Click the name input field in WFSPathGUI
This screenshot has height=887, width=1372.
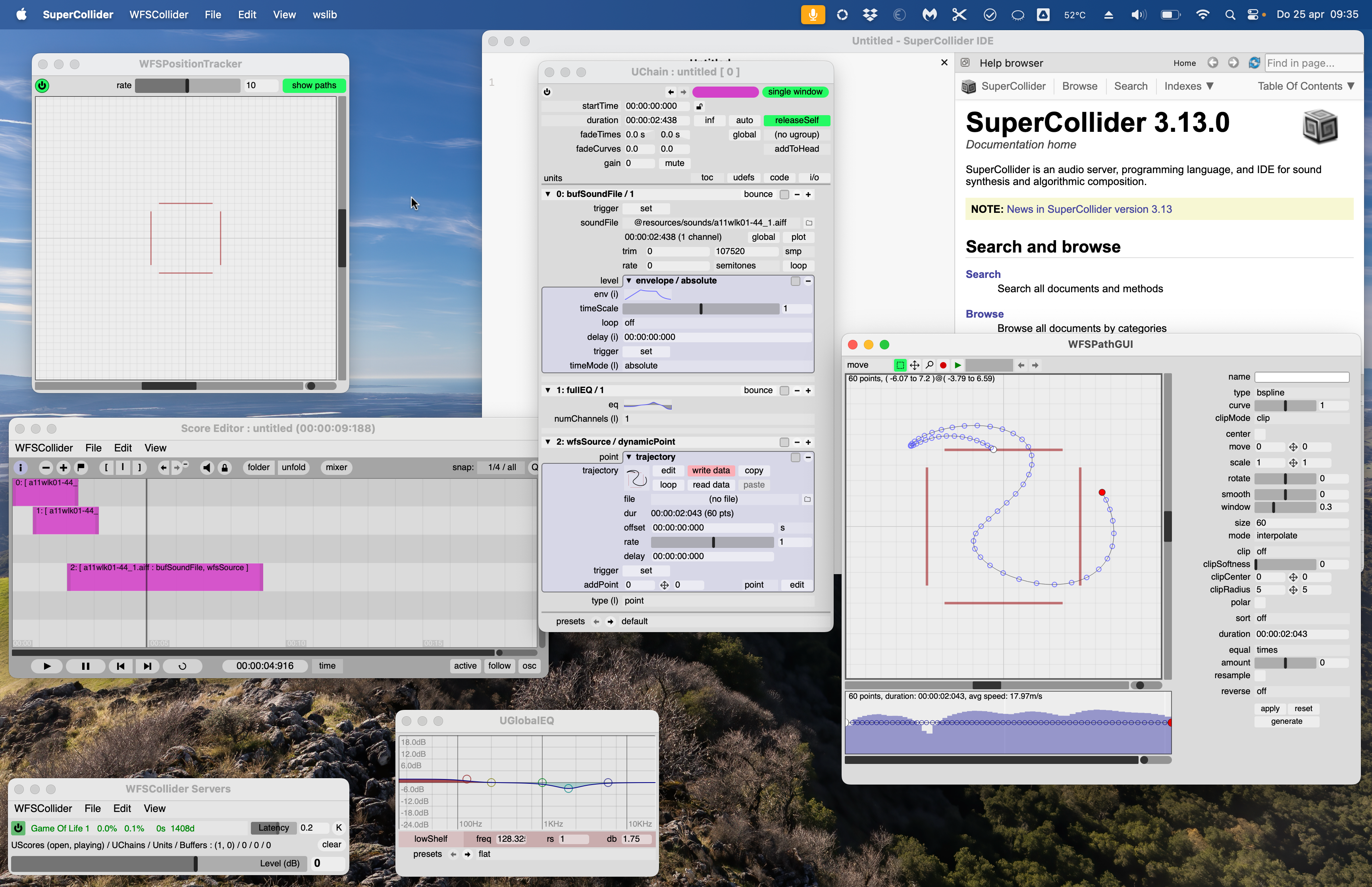1301,377
